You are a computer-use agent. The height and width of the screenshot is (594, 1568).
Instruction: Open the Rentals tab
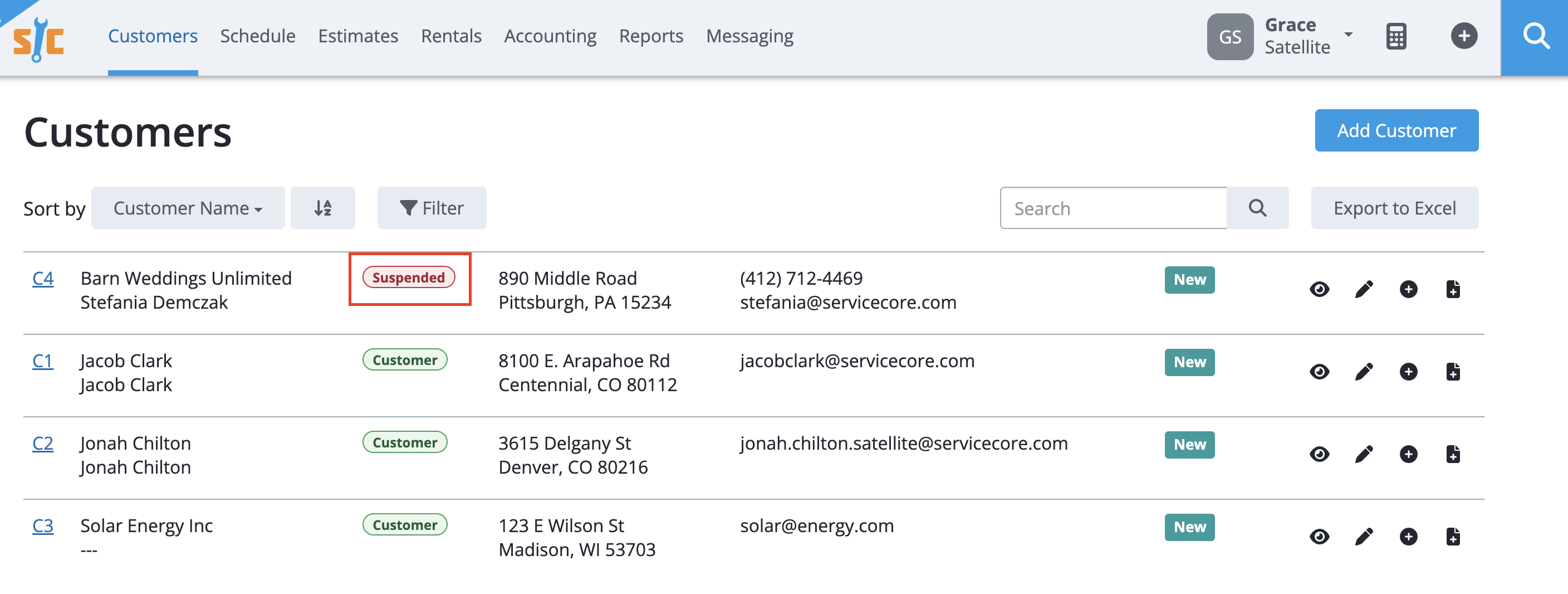[x=451, y=36]
